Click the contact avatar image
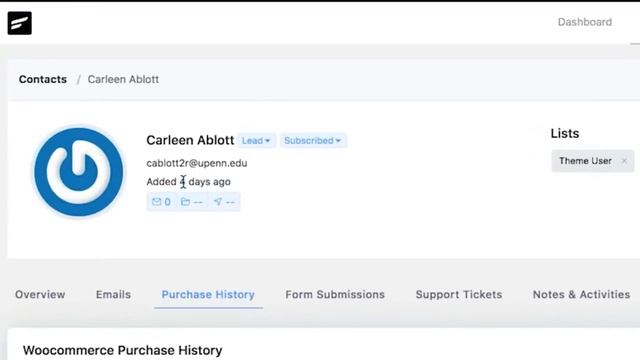The image size is (640, 360). 79,172
